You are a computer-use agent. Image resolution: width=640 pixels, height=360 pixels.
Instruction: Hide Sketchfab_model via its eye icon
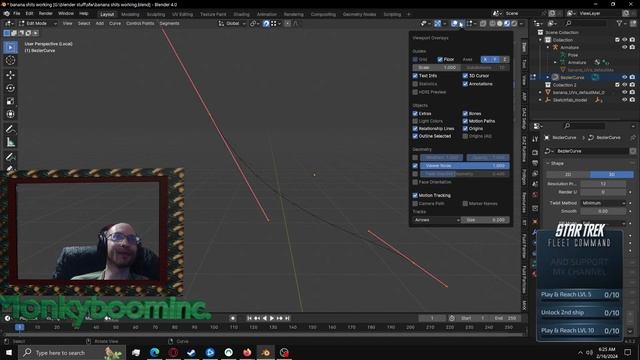[x=624, y=100]
